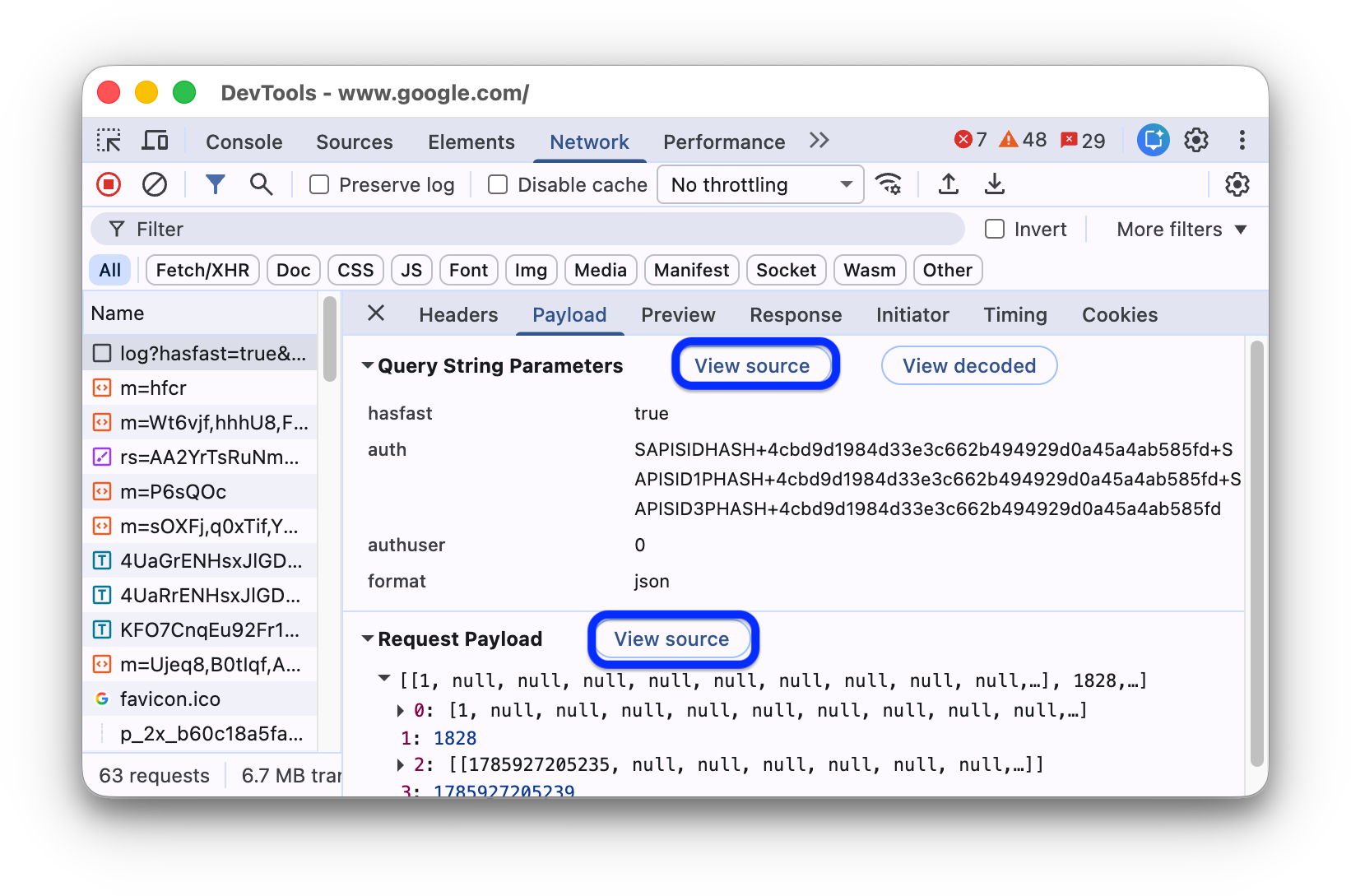Toggle the device toolbar icon
This screenshot has height=896, width=1351.
(x=155, y=141)
